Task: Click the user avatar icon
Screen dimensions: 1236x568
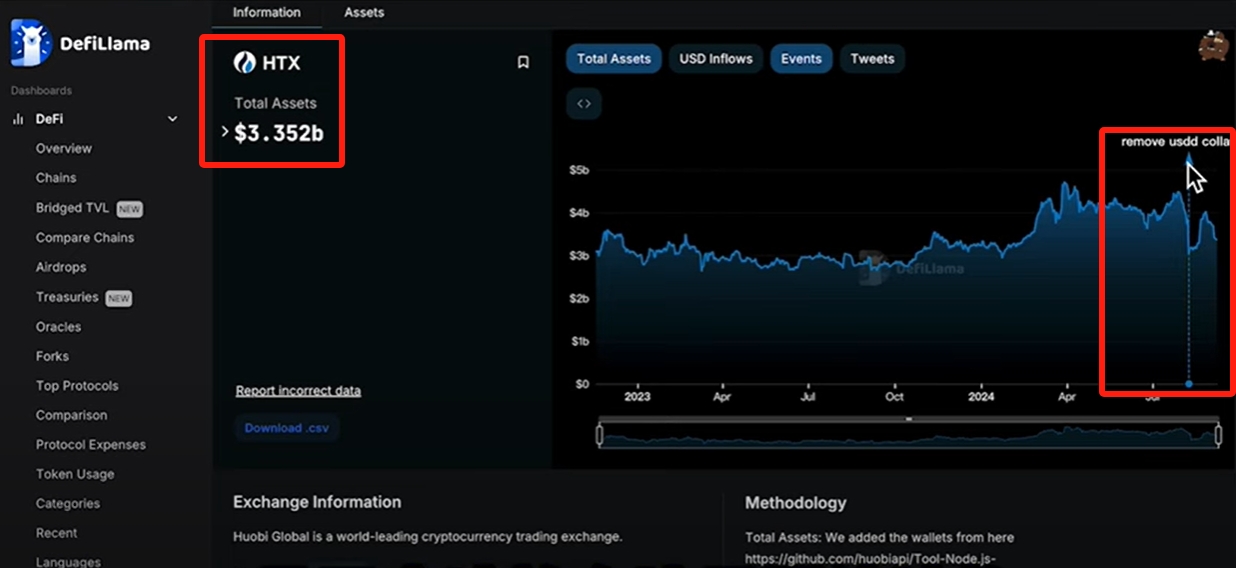Action: pyautogui.click(x=1214, y=46)
